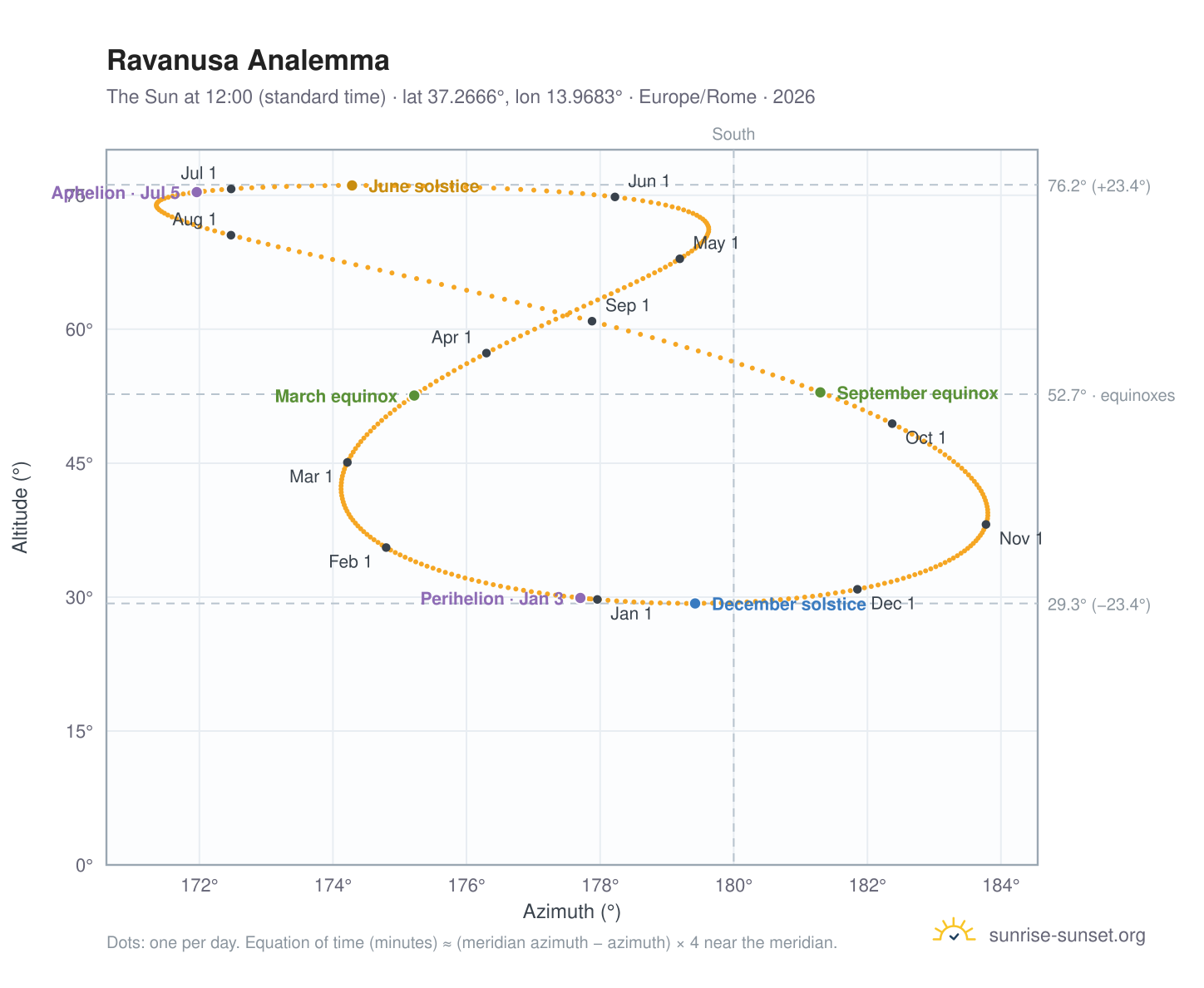Click the Perihelion Jan 3 purple dot
This screenshot has height=988, width=1204.
click(x=580, y=598)
